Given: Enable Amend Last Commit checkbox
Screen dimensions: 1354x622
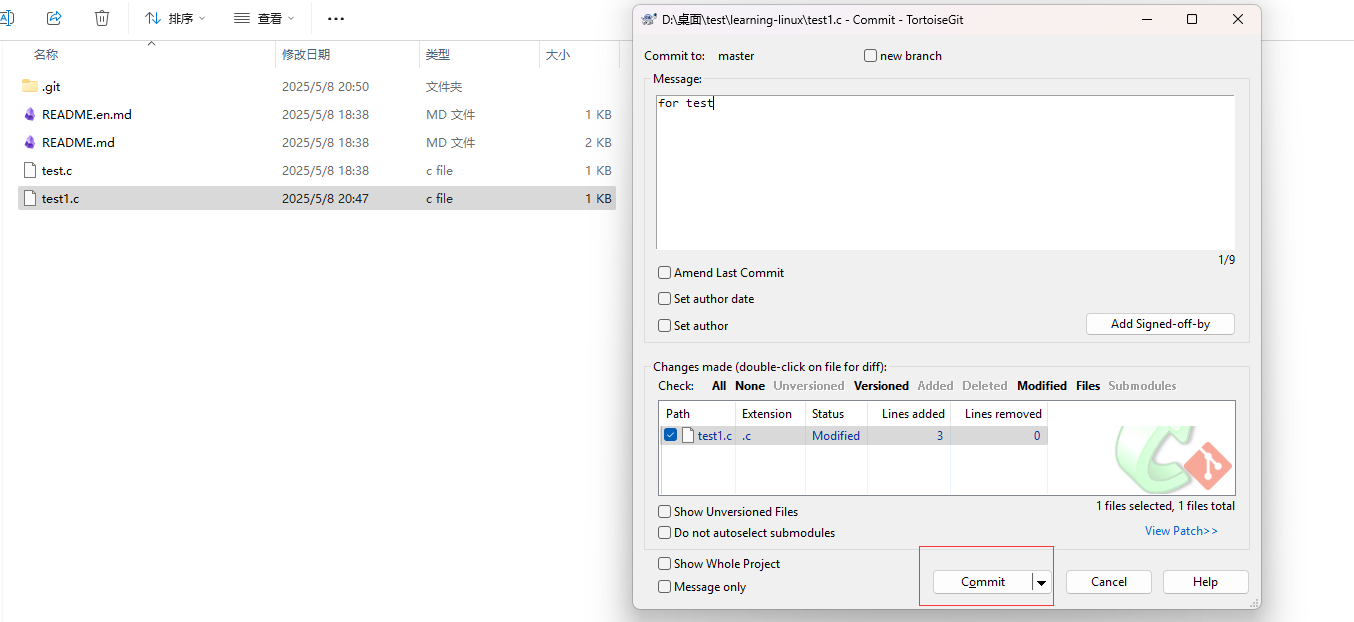Looking at the screenshot, I should click(x=664, y=272).
